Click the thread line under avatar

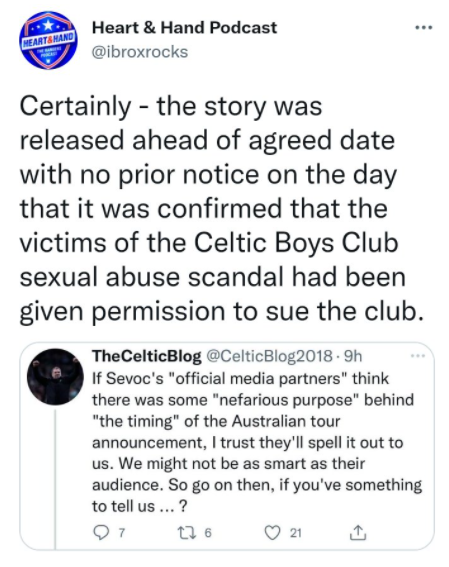[x=55, y=478]
